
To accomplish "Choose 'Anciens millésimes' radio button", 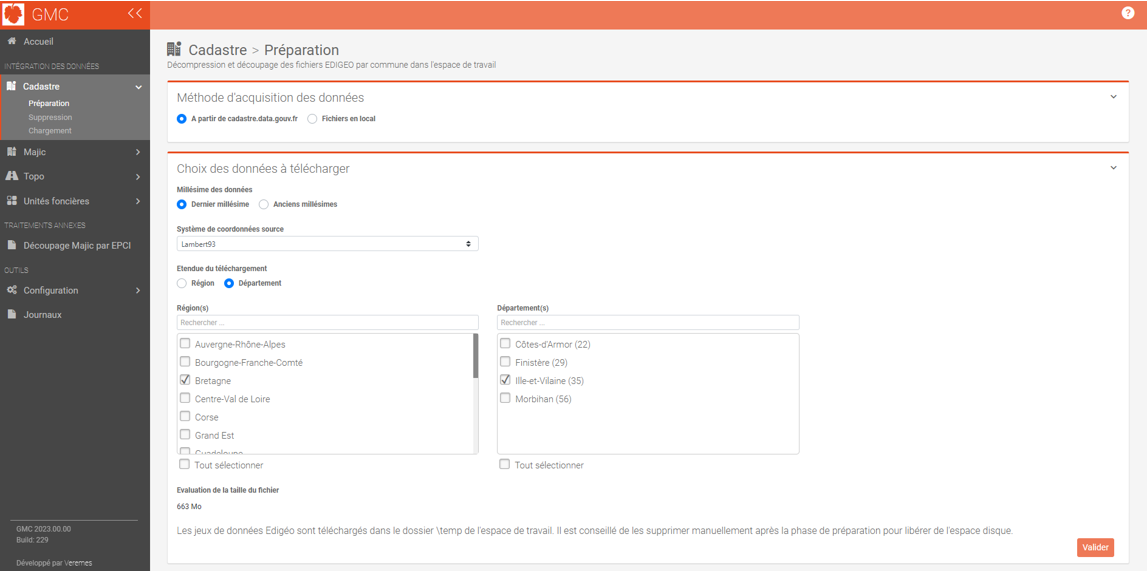I will pos(264,204).
